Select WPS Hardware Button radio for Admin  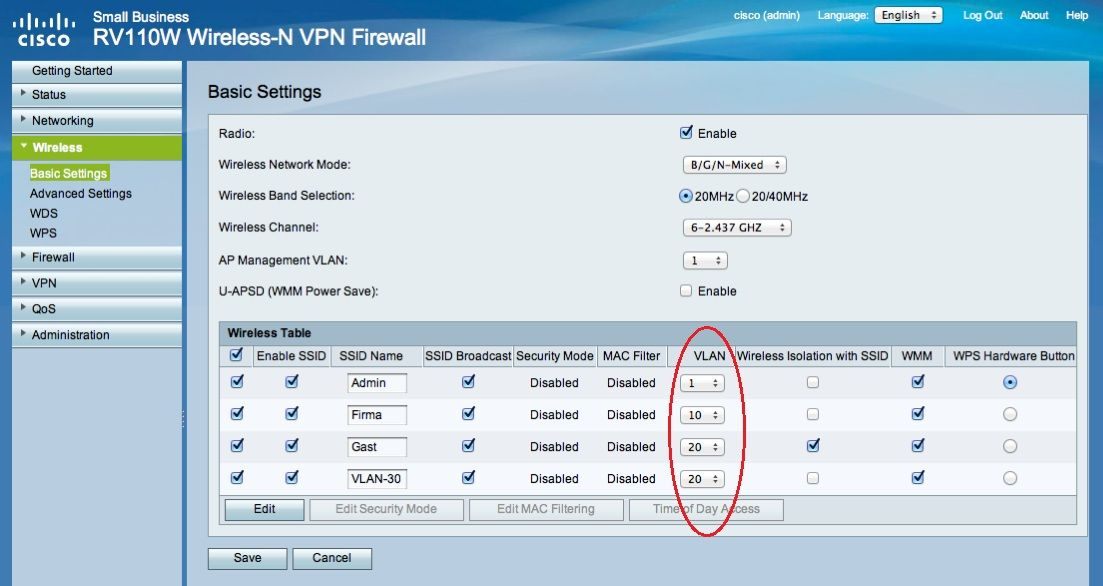click(1010, 382)
